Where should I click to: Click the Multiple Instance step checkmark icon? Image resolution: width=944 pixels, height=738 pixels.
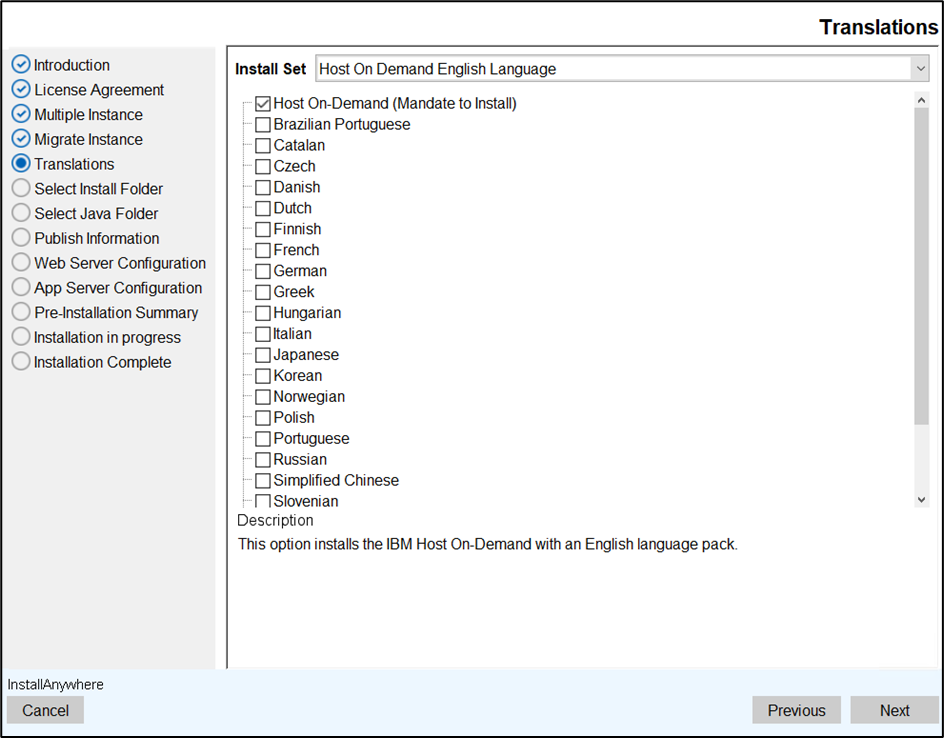tap(21, 114)
